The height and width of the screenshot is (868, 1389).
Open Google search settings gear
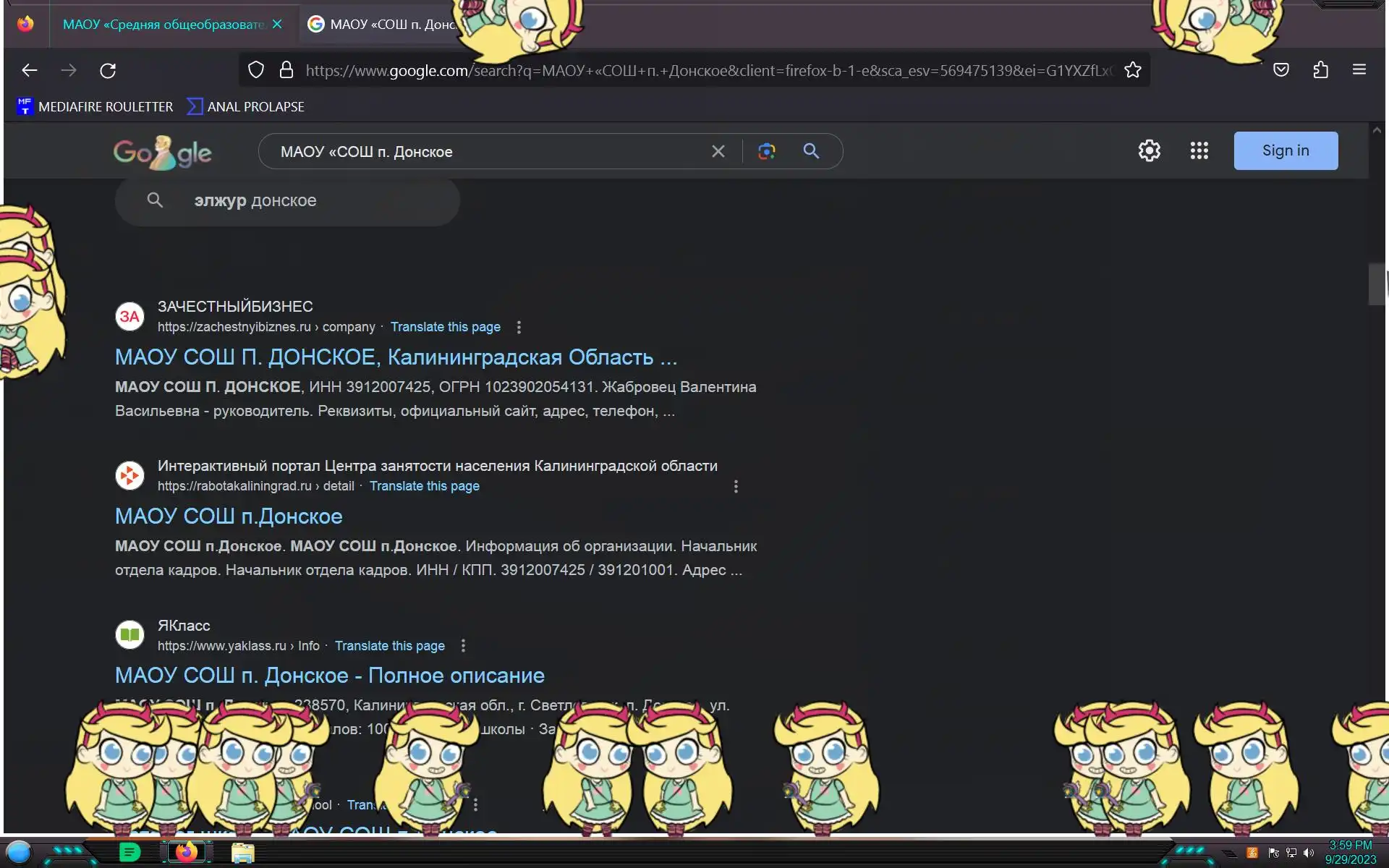(1149, 150)
